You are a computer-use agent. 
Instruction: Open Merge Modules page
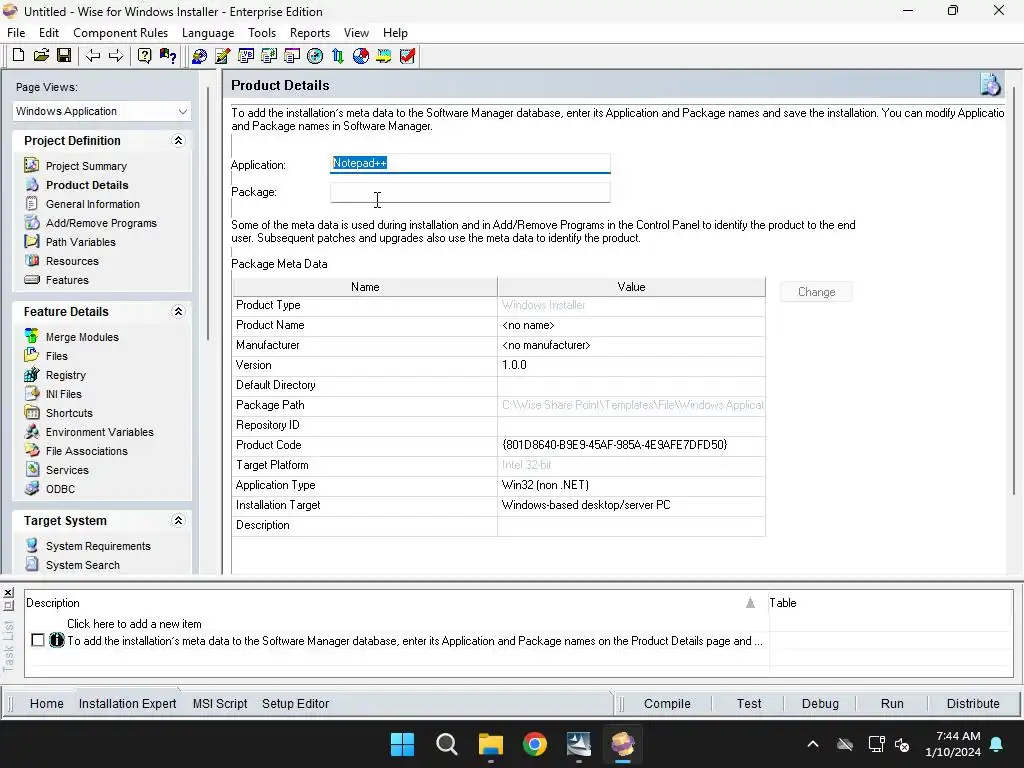(x=82, y=337)
